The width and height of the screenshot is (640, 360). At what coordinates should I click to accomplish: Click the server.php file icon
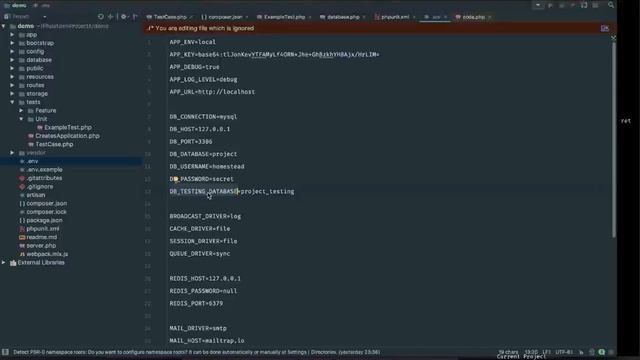[22, 246]
